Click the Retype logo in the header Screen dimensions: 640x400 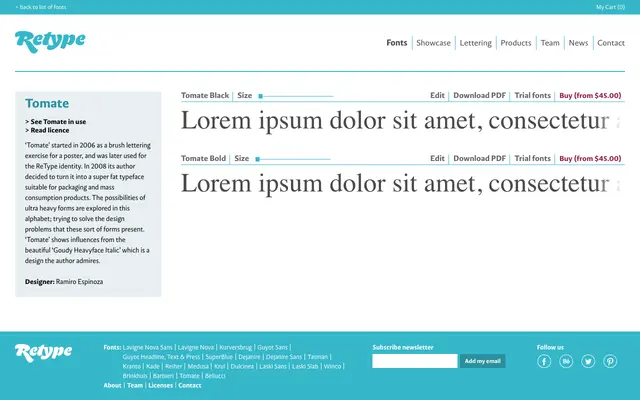[x=50, y=42]
